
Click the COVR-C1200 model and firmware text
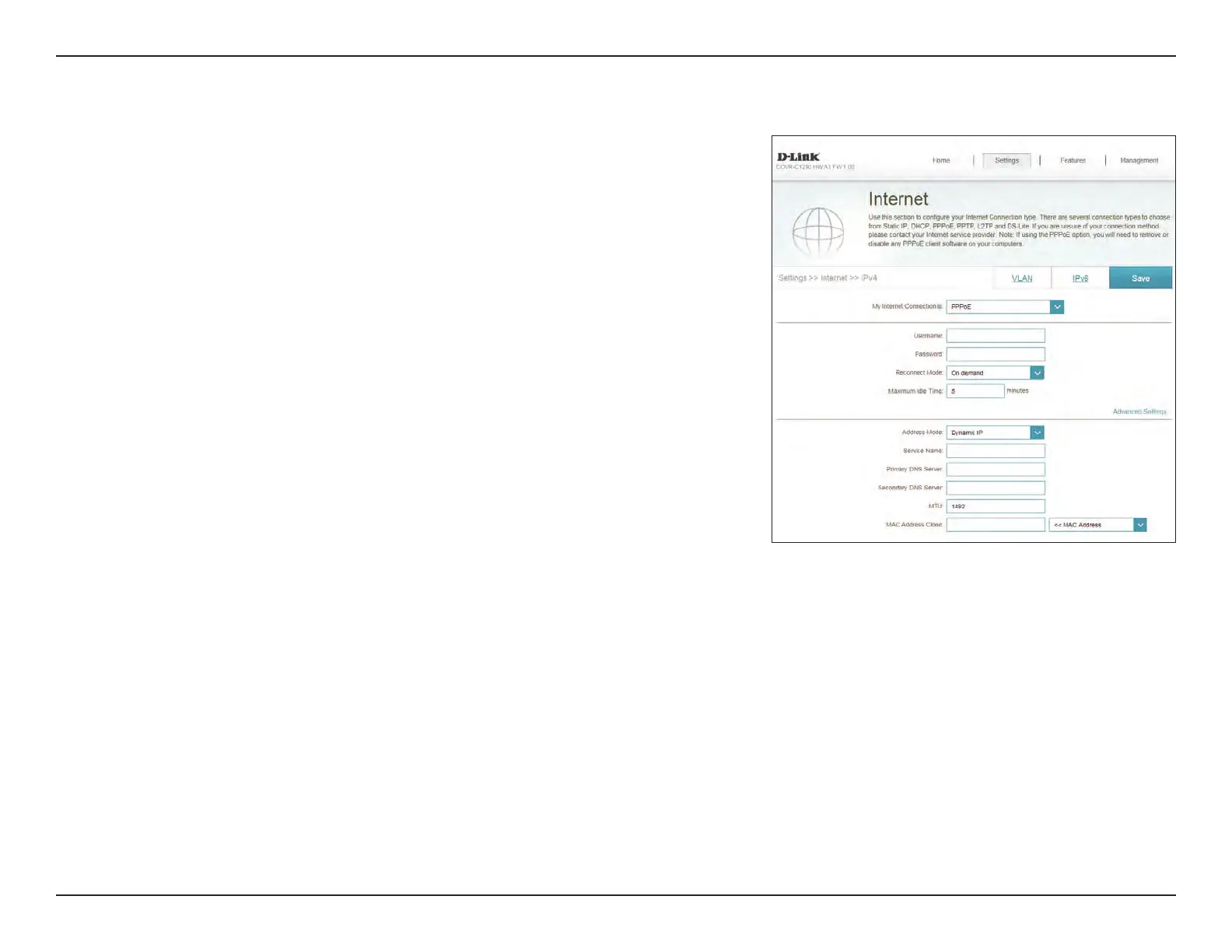815,167
